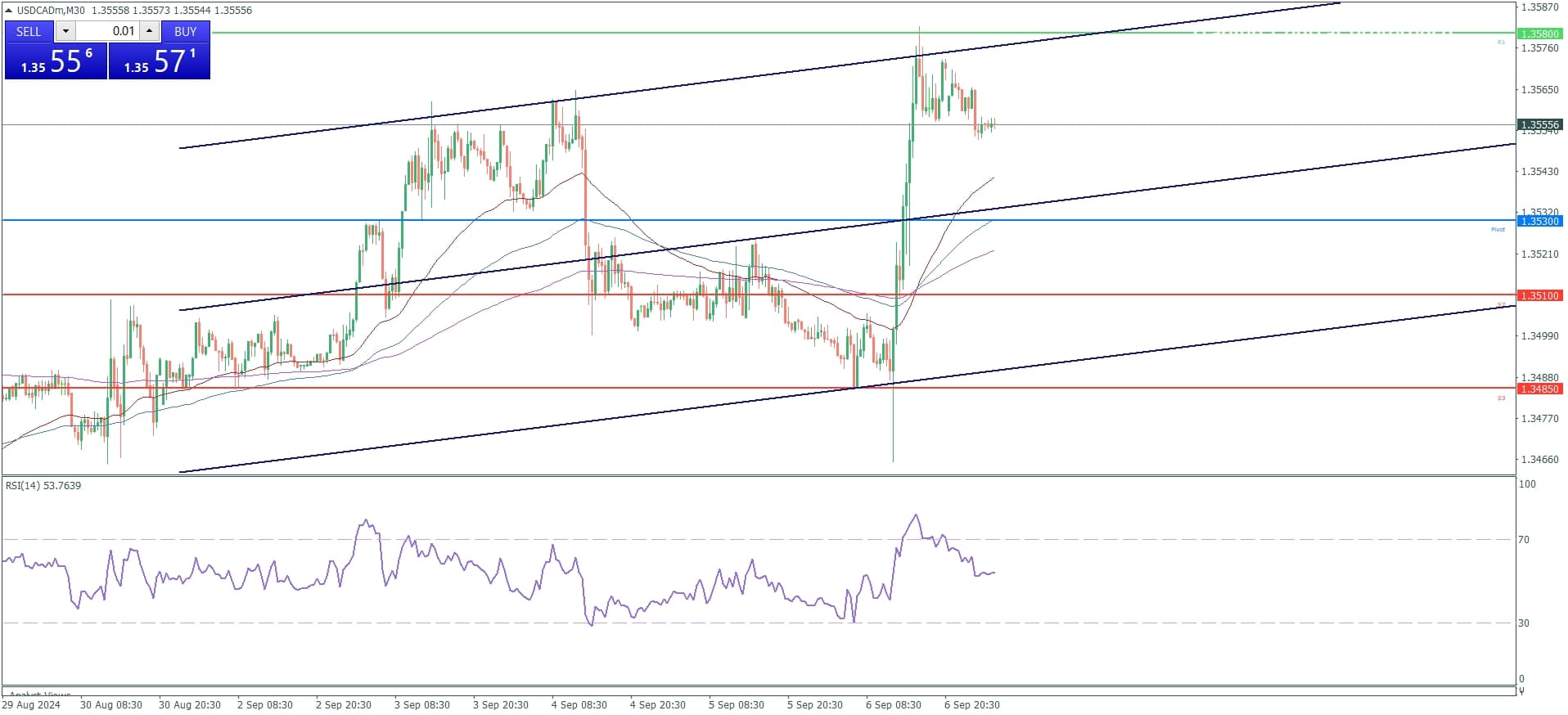Click the 1.34990 price scale value
The width and height of the screenshot is (1568, 715).
(1539, 336)
